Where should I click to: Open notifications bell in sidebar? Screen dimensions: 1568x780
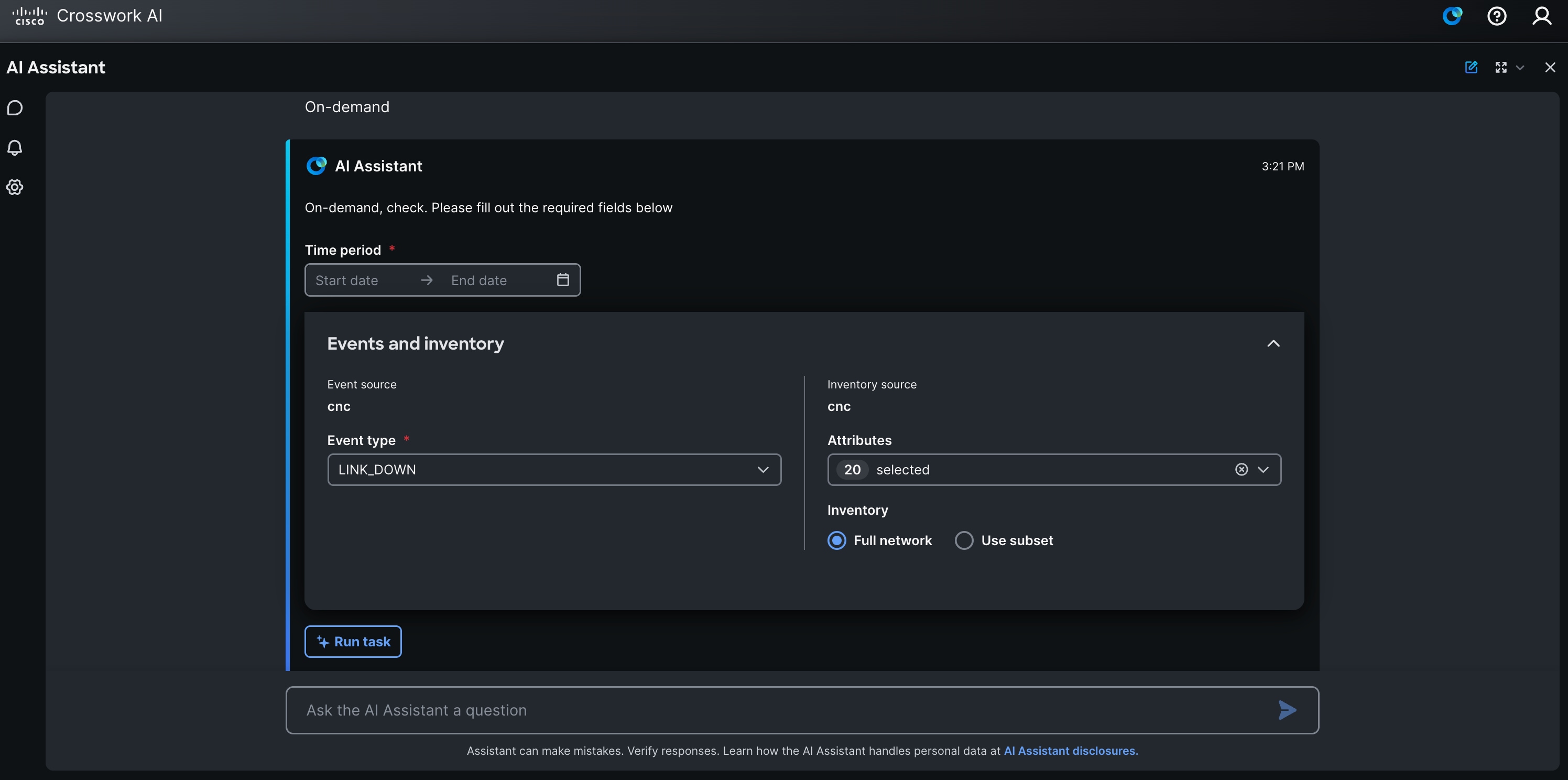15,147
